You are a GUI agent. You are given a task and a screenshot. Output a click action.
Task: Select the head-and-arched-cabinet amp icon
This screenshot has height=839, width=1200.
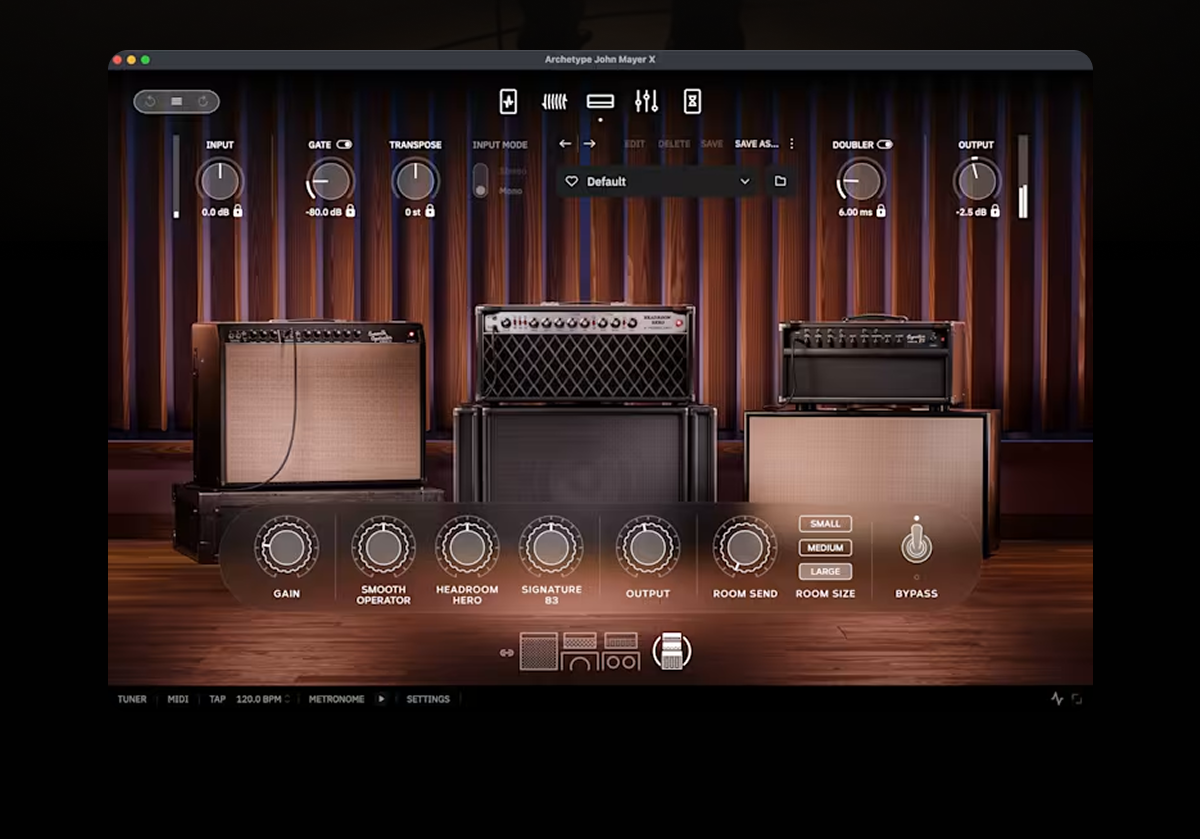[x=580, y=652]
